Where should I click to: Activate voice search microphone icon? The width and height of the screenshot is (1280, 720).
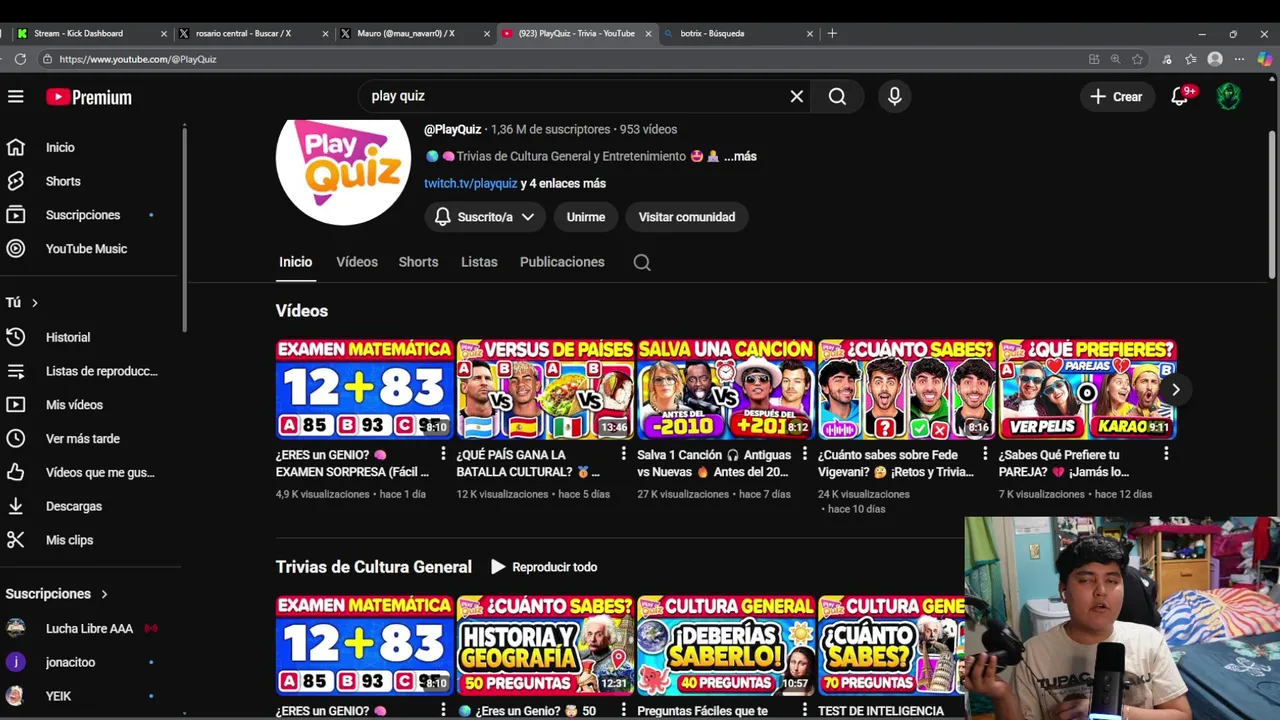pyautogui.click(x=894, y=96)
